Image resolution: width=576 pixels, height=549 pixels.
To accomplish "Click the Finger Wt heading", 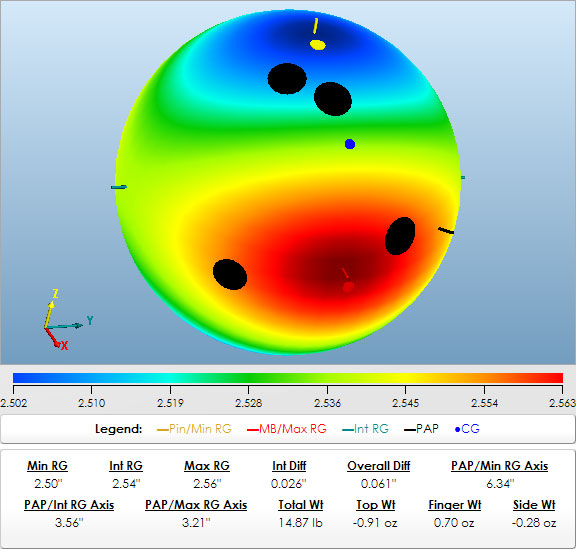I will [x=454, y=505].
